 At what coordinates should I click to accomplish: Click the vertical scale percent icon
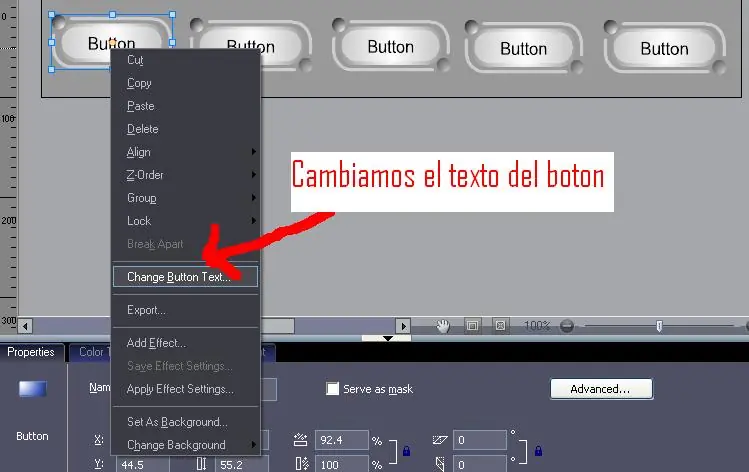pyautogui.click(x=302, y=464)
